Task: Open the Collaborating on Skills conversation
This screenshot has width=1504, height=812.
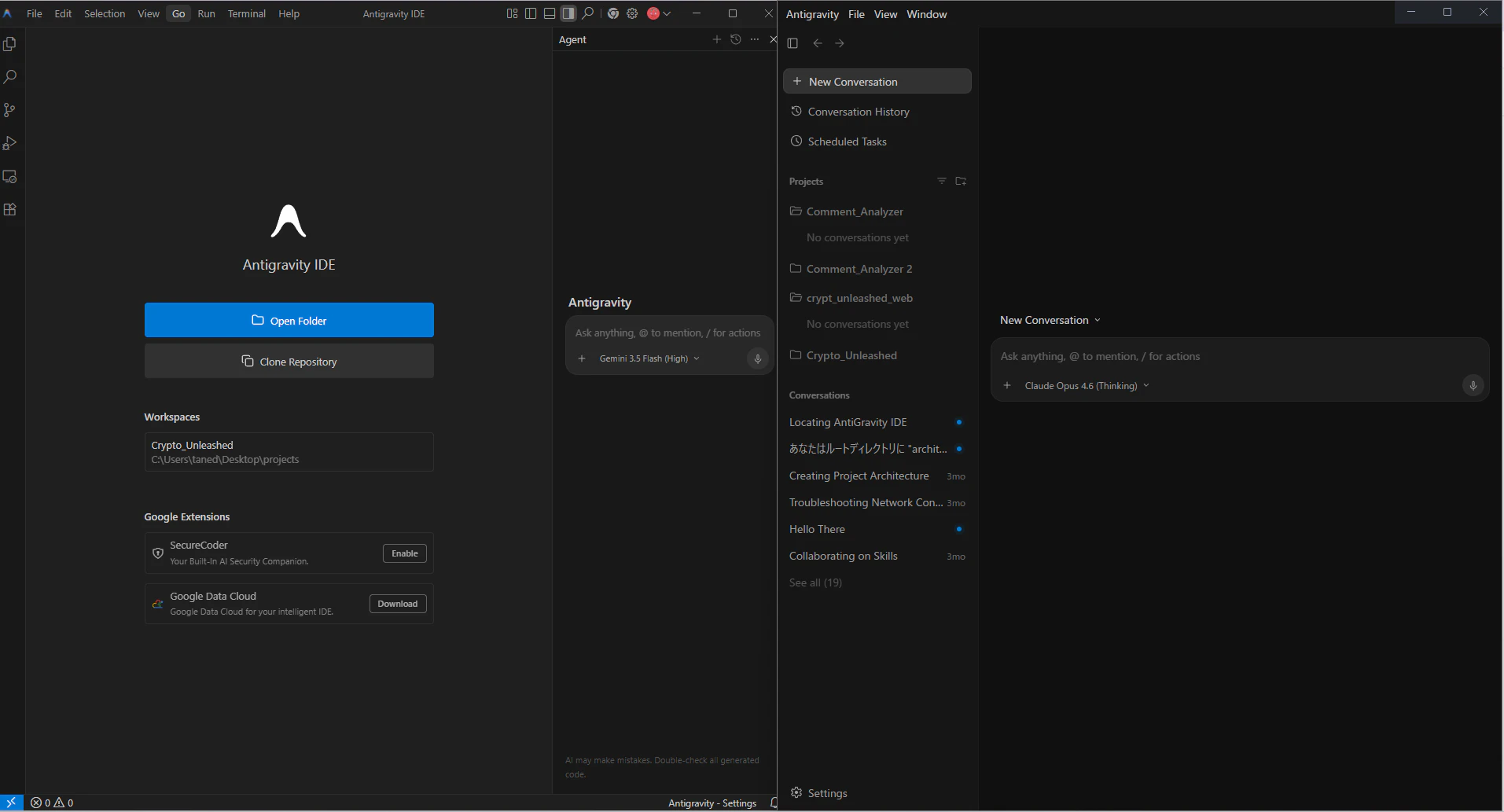Action: click(x=877, y=556)
